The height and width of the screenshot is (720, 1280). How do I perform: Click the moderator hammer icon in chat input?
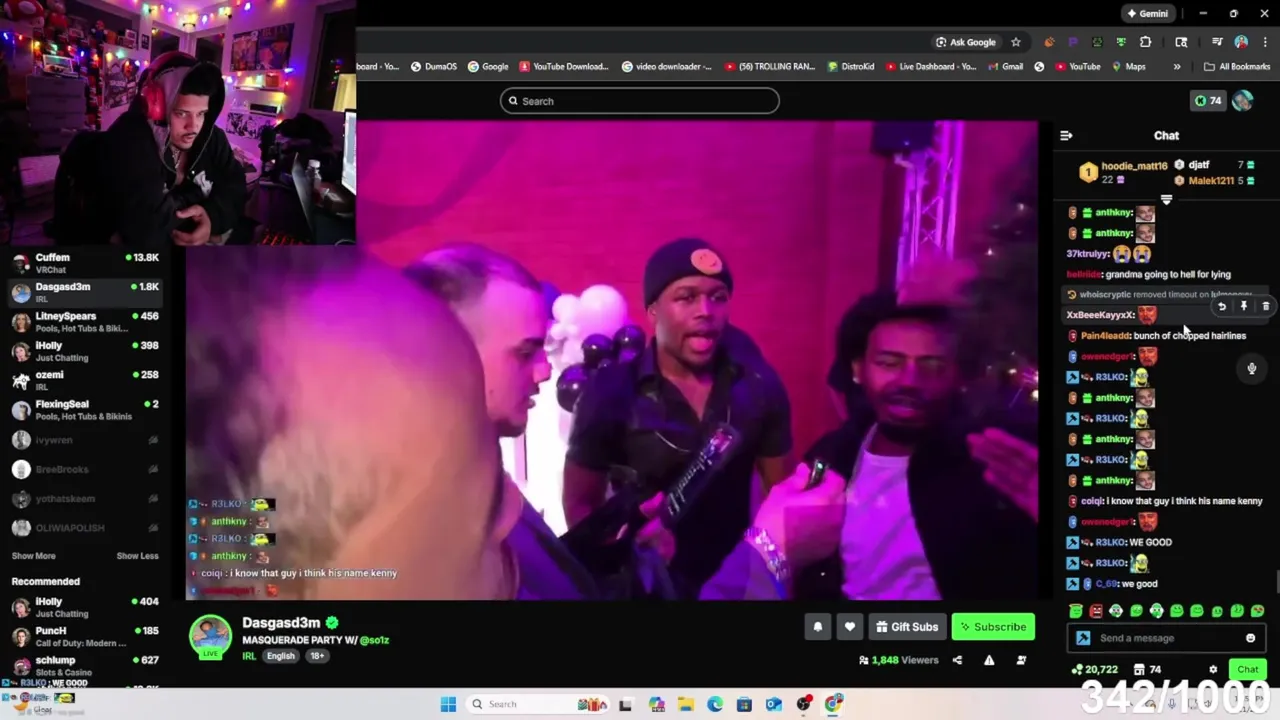tap(1083, 638)
